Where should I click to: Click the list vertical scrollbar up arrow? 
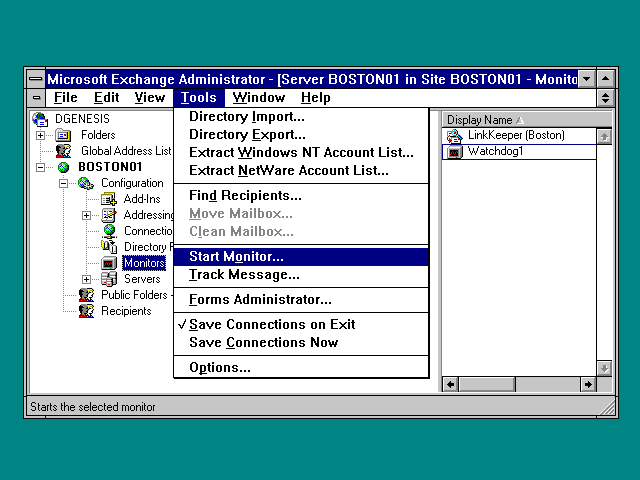[x=604, y=136]
